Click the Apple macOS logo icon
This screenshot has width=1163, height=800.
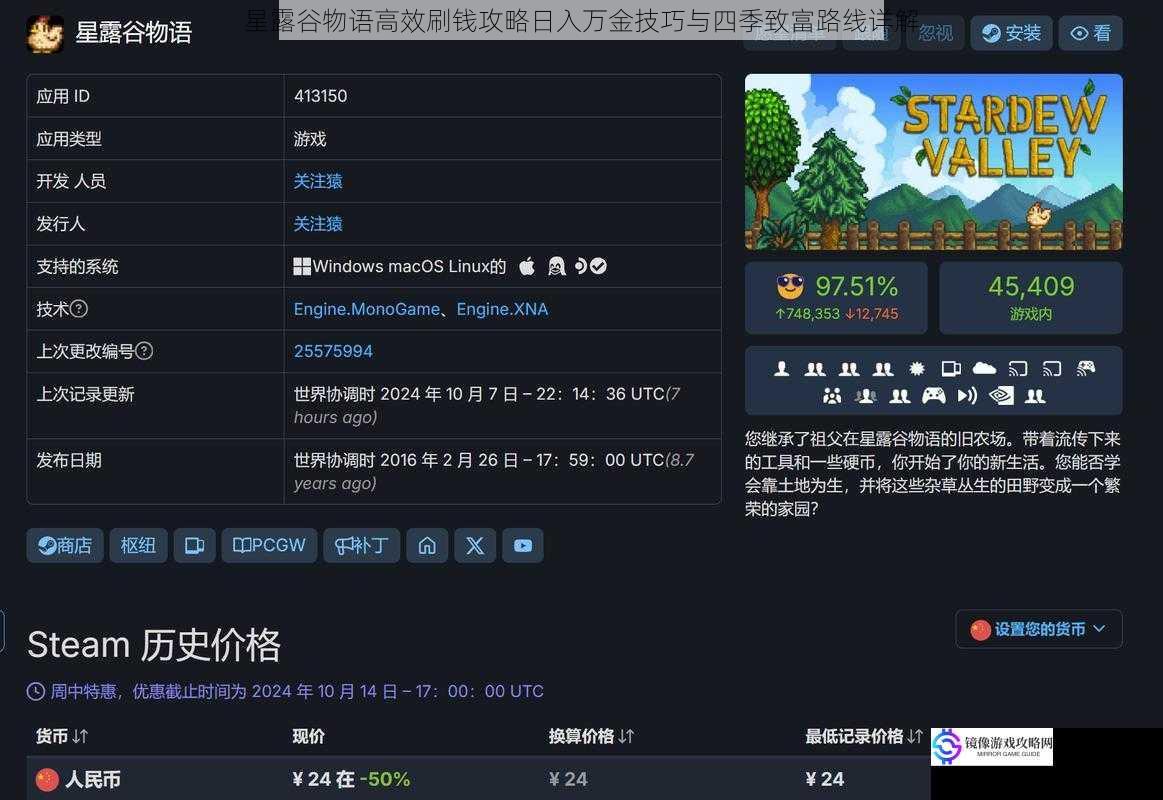pos(527,266)
